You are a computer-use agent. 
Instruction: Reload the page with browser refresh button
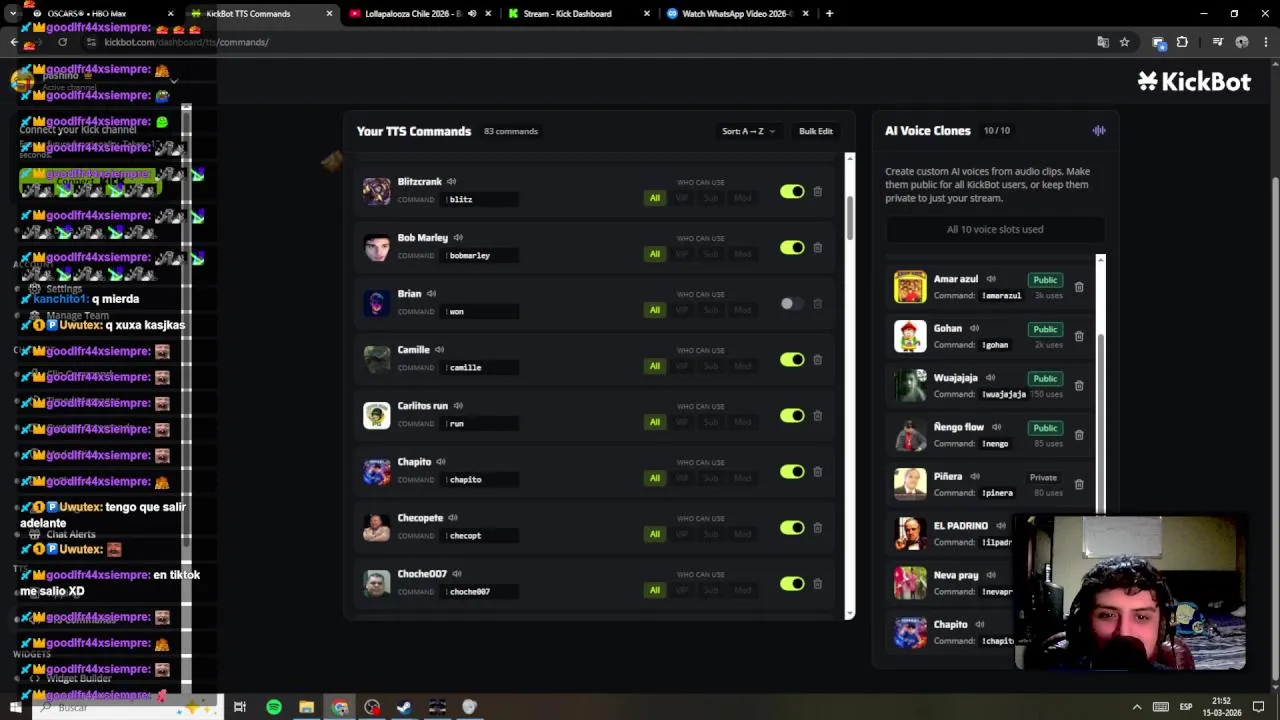pyautogui.click(x=62, y=42)
